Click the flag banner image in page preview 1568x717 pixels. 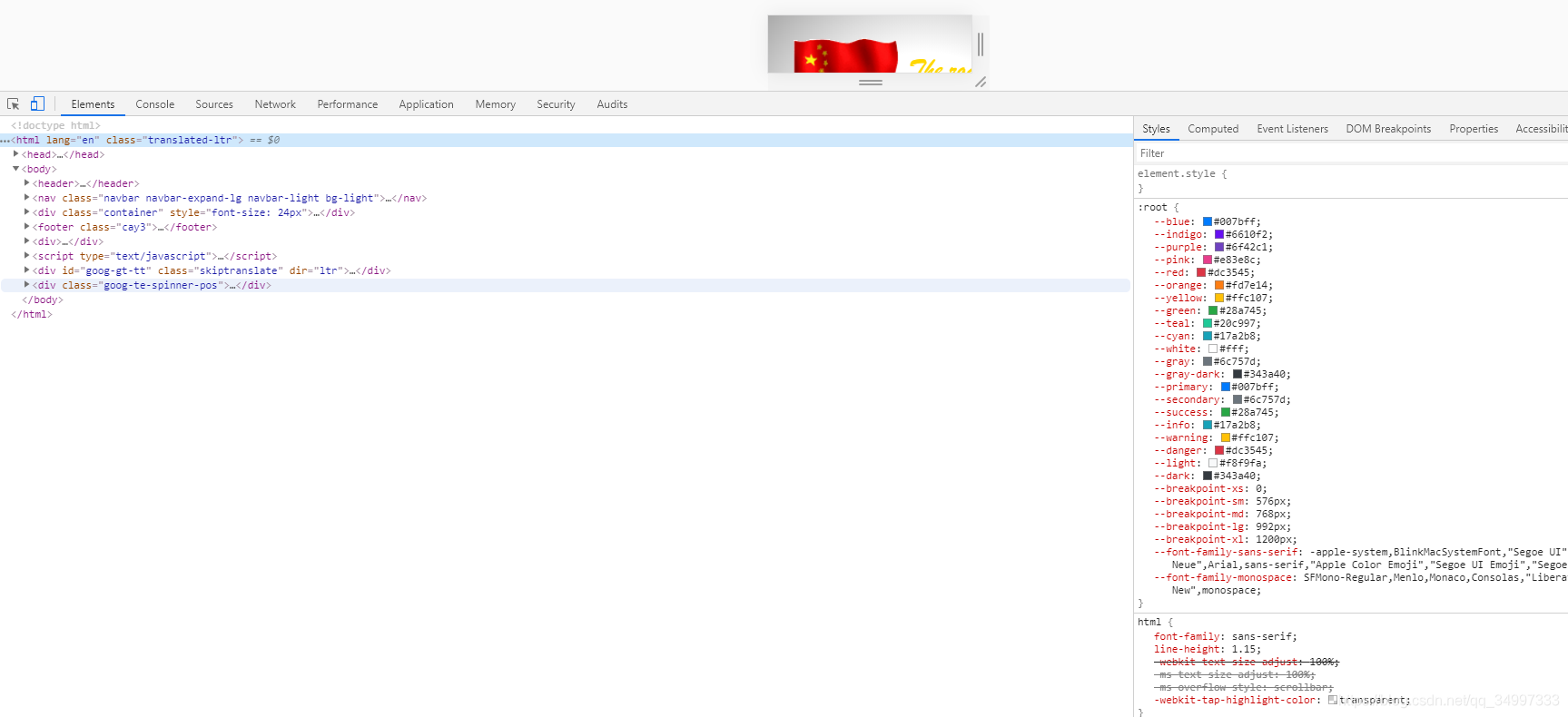[870, 44]
